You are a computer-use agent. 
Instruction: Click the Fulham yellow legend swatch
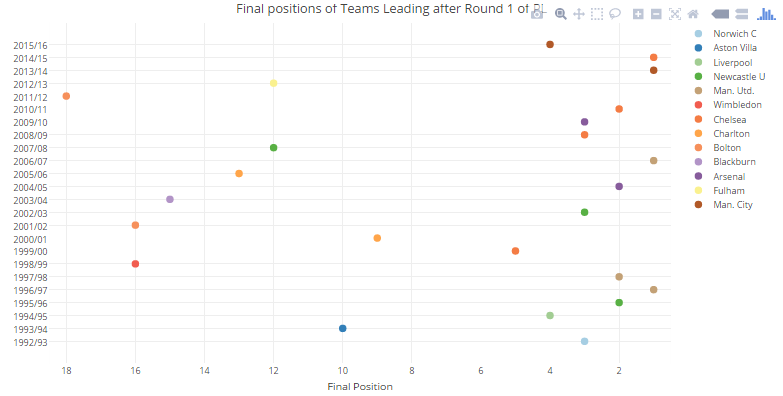click(x=698, y=190)
